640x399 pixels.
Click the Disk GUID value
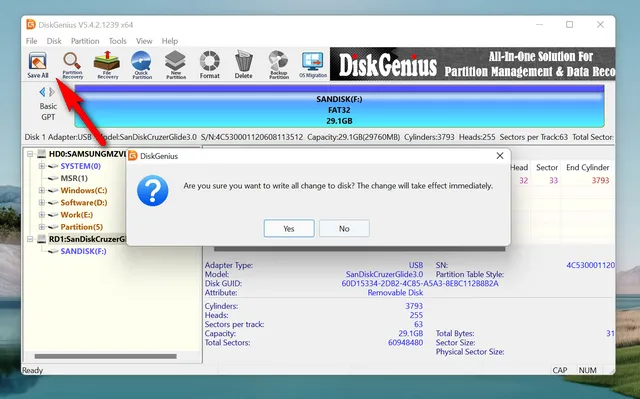(420, 284)
